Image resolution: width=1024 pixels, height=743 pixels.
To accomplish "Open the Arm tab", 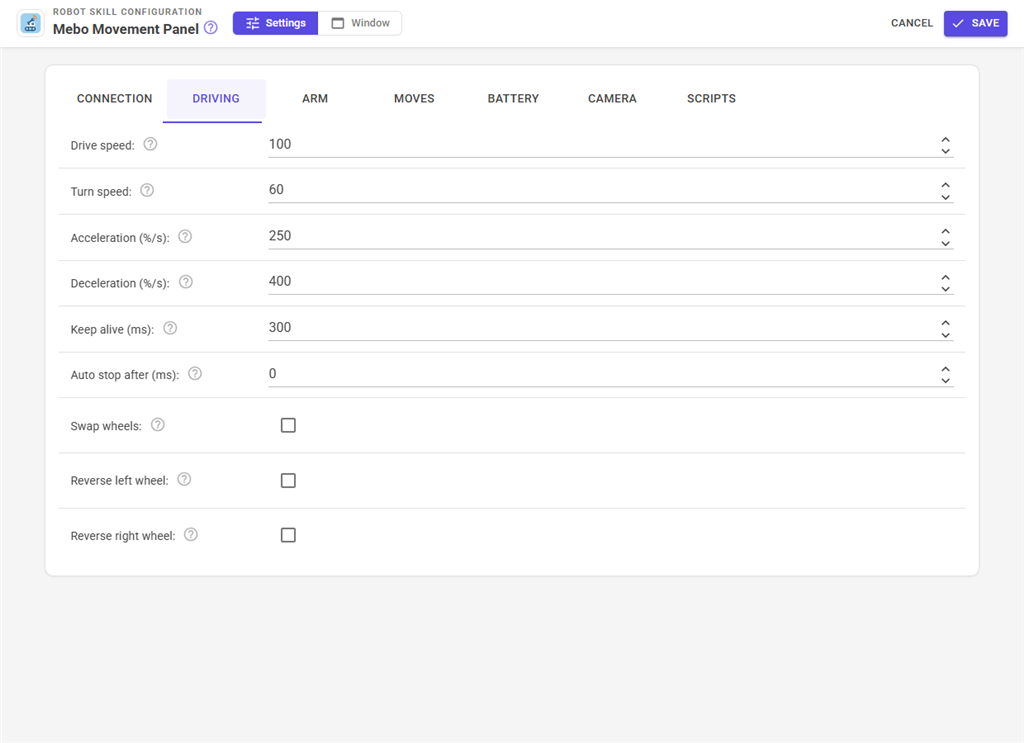I will [x=315, y=99].
